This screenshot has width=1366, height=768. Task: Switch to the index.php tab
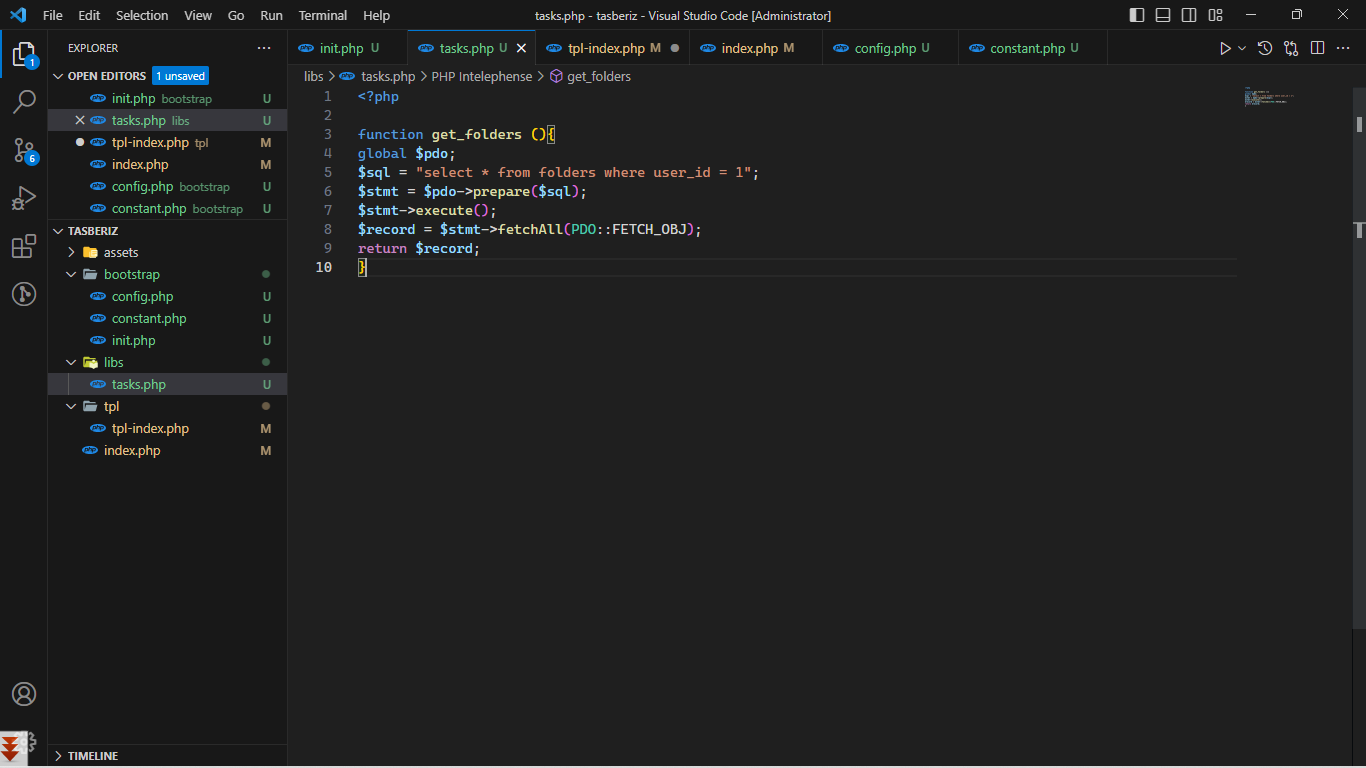756,48
